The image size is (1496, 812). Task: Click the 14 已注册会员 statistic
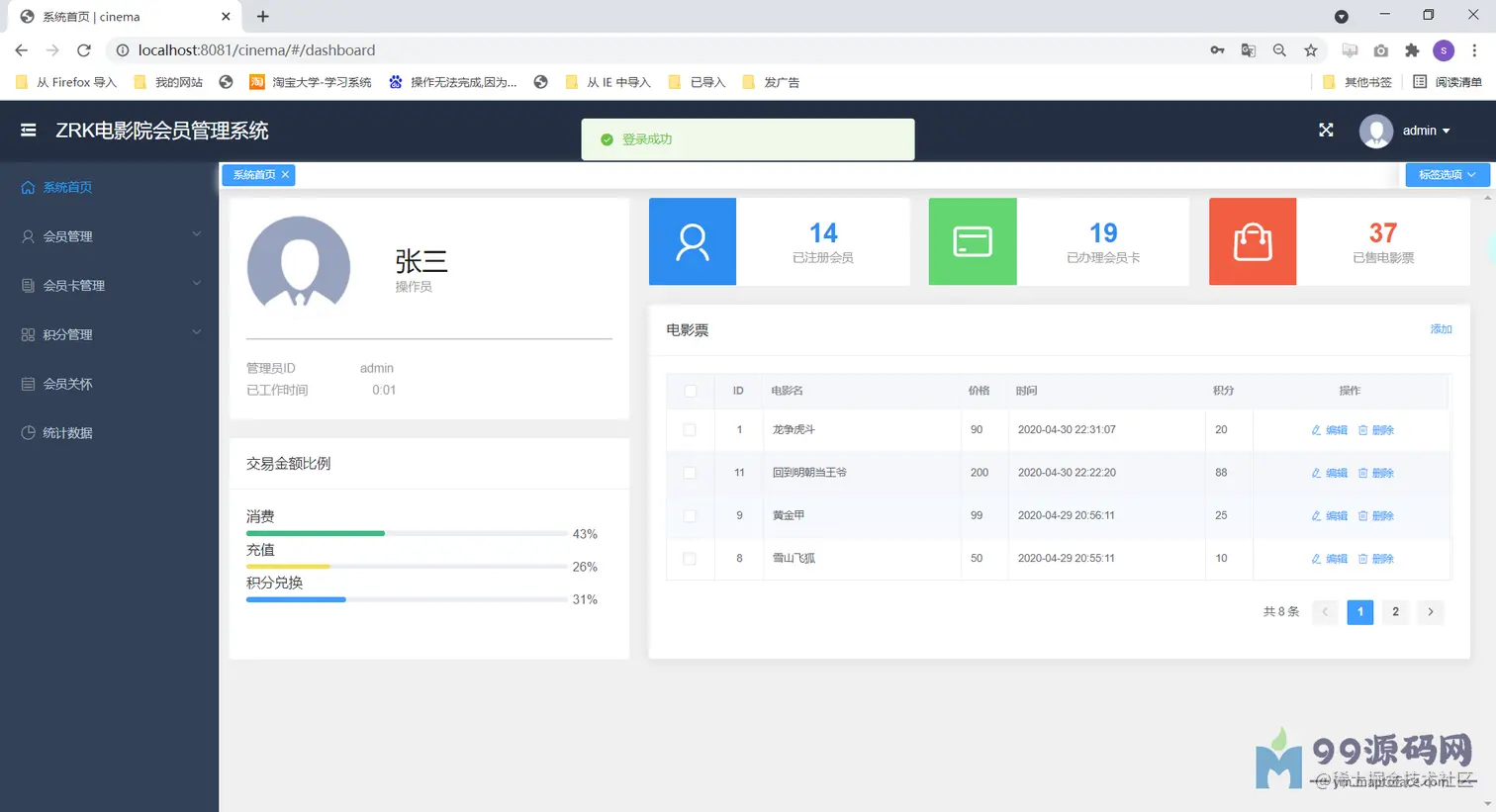823,242
